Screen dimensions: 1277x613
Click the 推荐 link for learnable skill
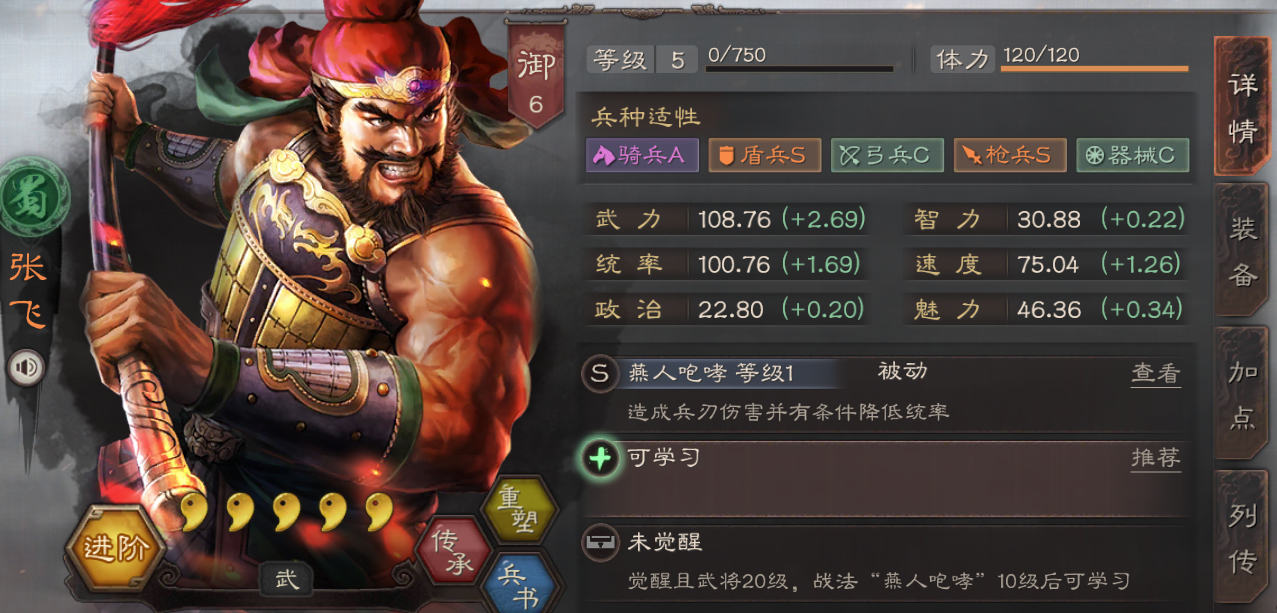[1156, 458]
